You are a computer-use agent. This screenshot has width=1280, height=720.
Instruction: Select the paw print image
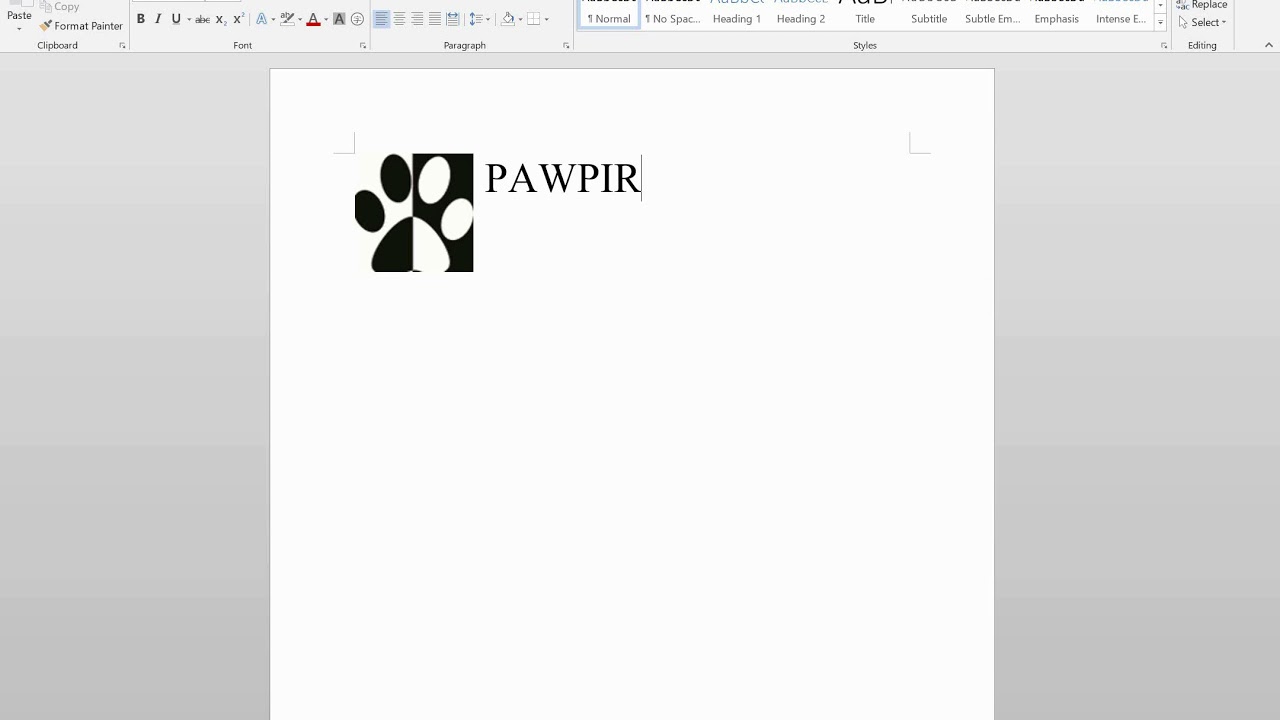pyautogui.click(x=414, y=212)
